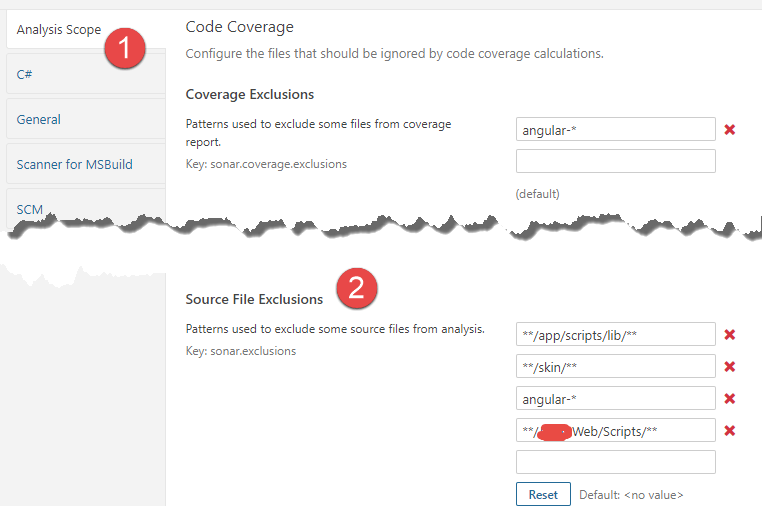Viewport: 762px width, 506px height.
Task: Select the 'Key: sonar.coverage.exclusions' text
Action: click(266, 164)
